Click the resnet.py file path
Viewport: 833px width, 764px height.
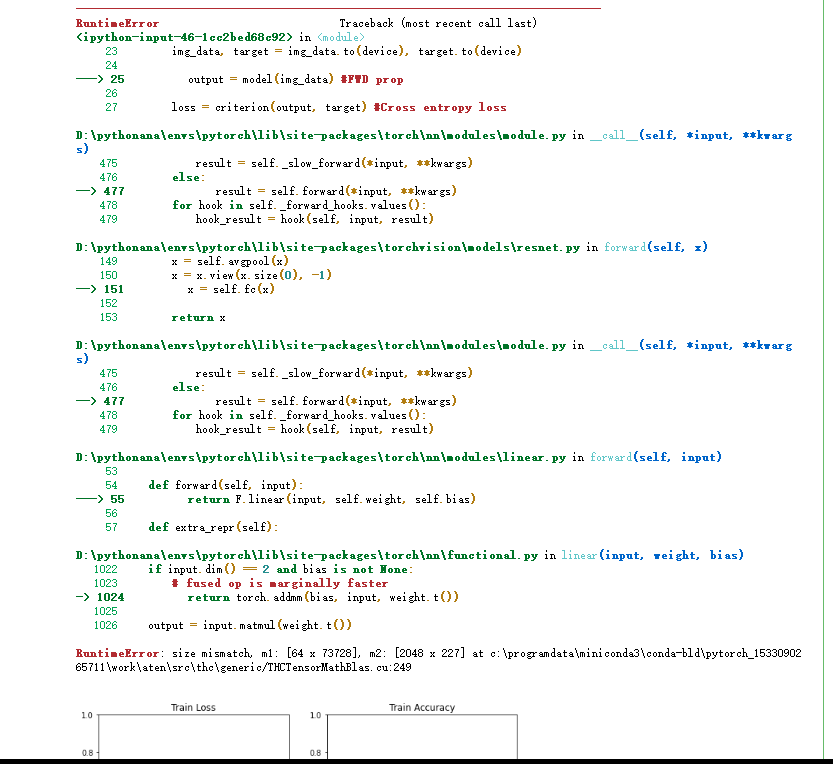pyautogui.click(x=328, y=247)
